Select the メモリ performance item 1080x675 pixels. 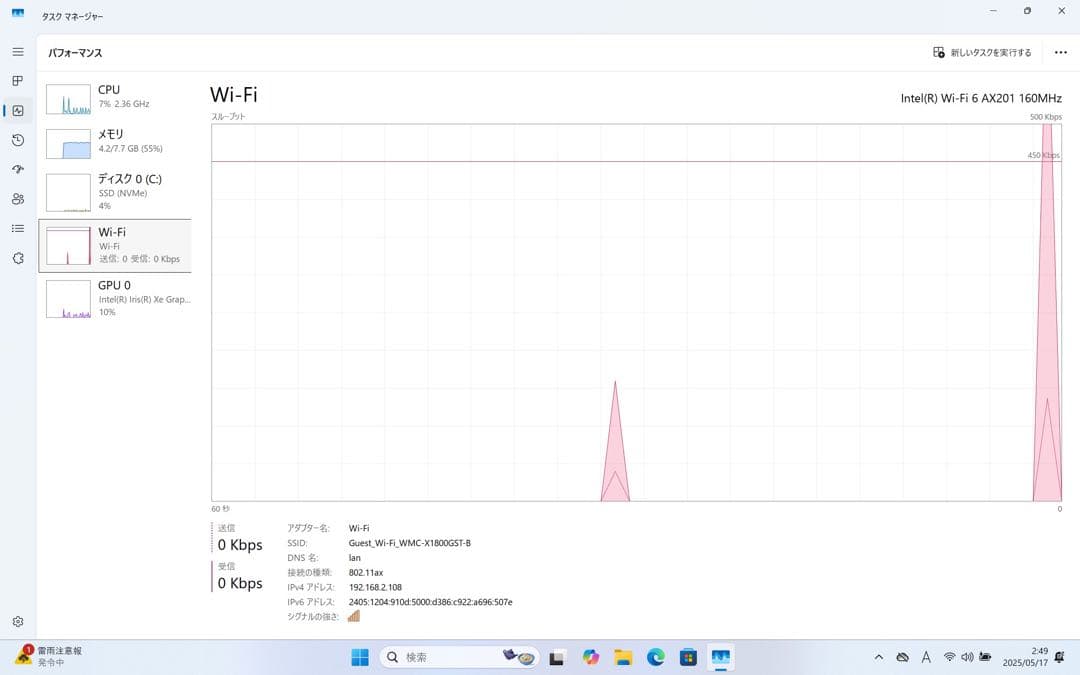[115, 143]
